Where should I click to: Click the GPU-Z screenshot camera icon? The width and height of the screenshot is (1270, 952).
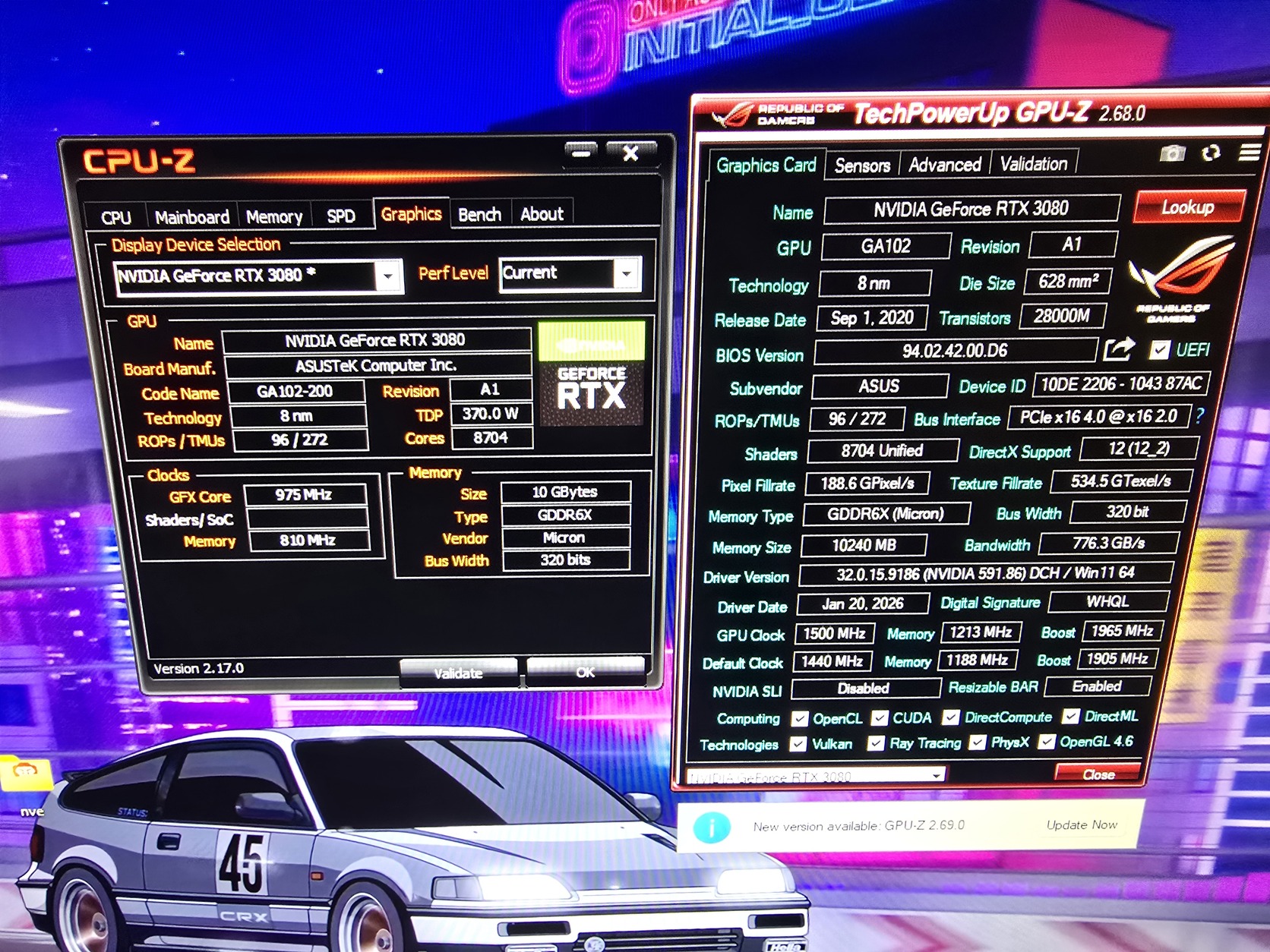(1173, 154)
